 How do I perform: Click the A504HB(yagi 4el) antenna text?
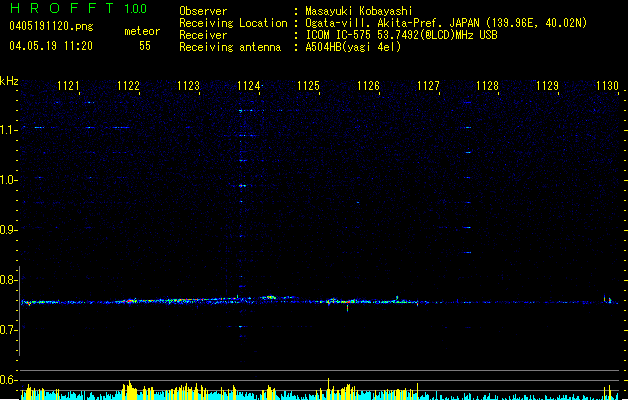pyautogui.click(x=353, y=47)
